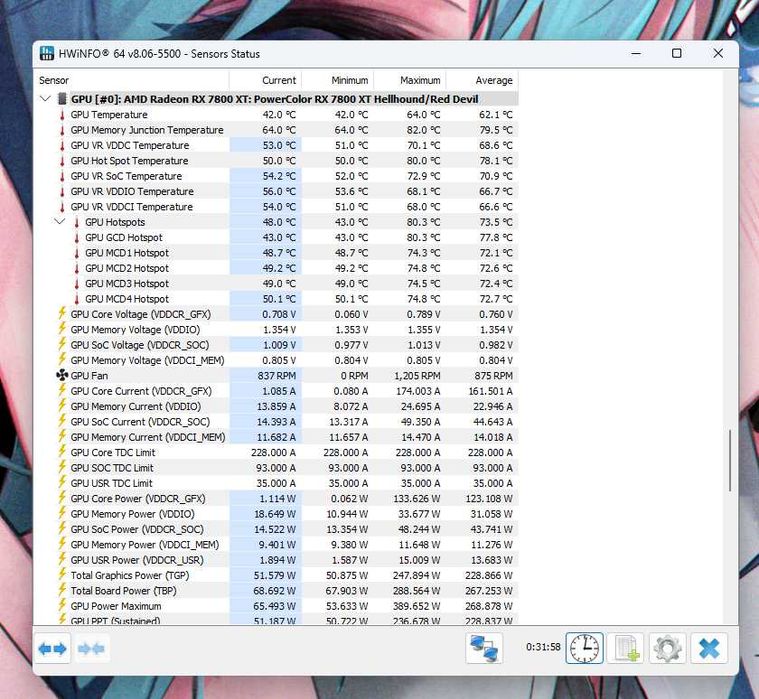Click the GPU chip icon in header row
759x699 pixels.
pos(62,99)
